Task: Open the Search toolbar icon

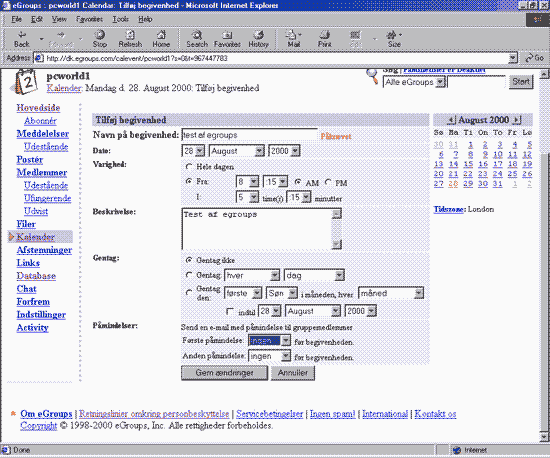Action: [197, 39]
